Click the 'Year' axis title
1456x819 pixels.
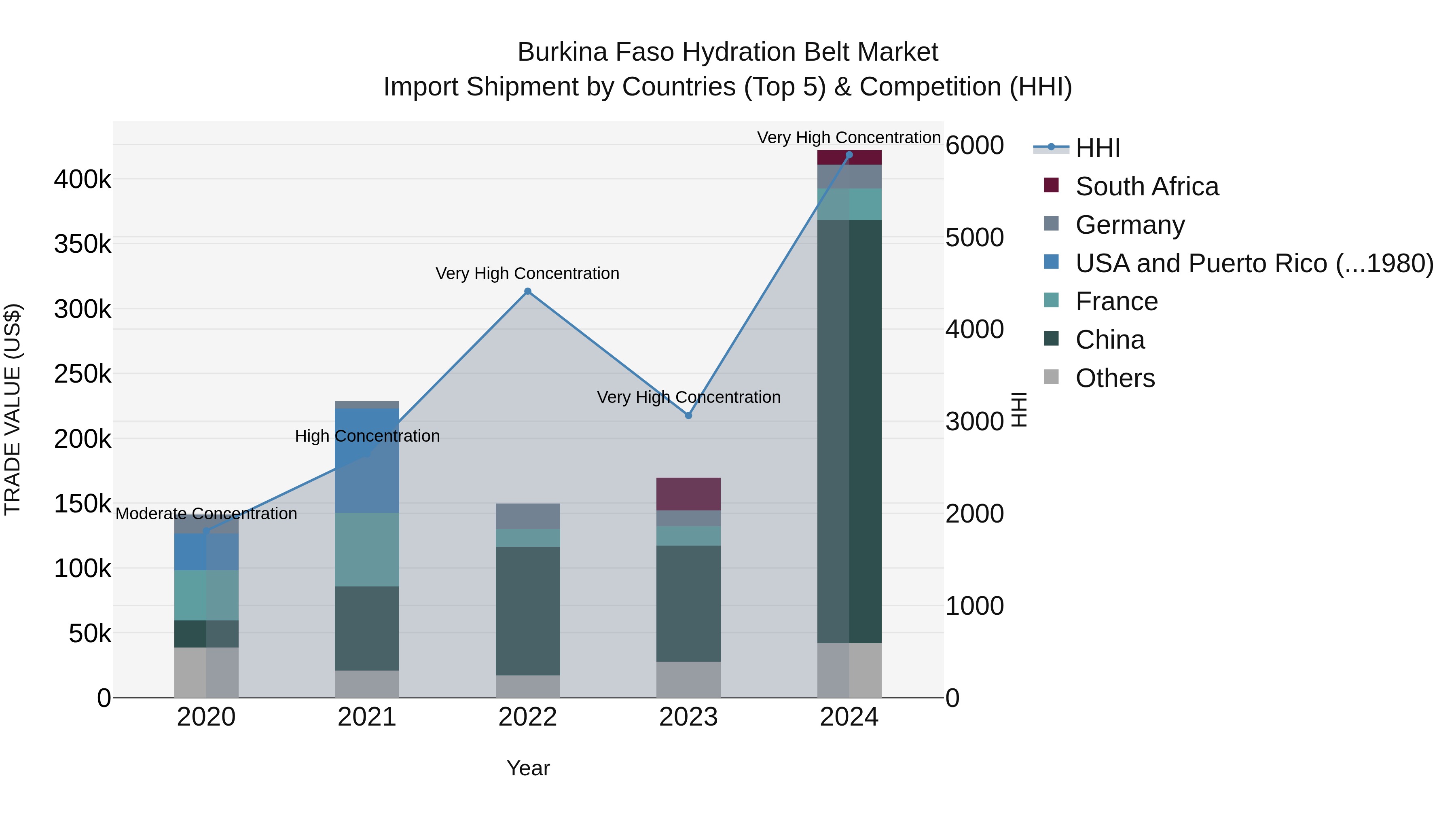click(529, 768)
